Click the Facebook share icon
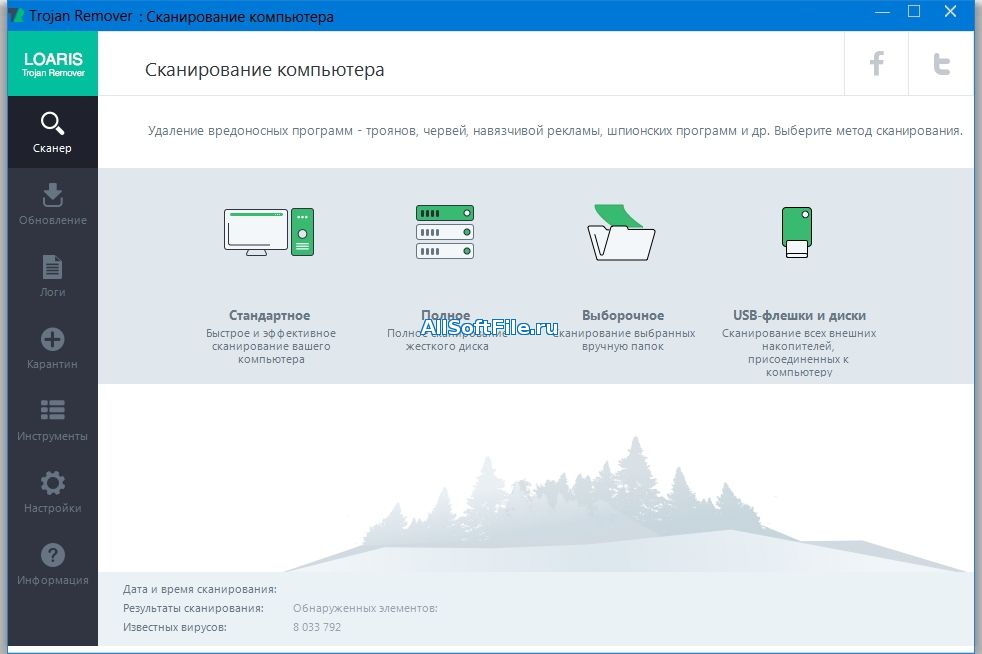This screenshot has height=654, width=982. [877, 63]
